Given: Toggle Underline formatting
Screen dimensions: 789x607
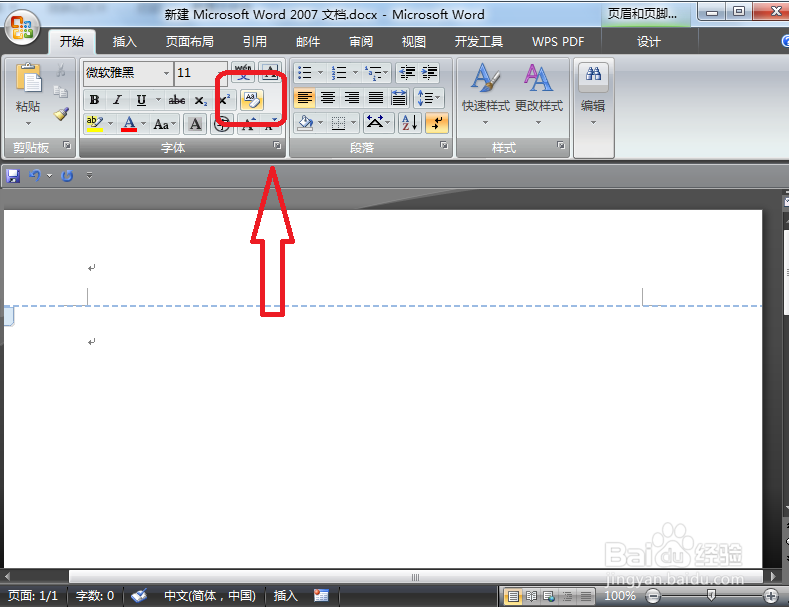Looking at the screenshot, I should click(141, 100).
